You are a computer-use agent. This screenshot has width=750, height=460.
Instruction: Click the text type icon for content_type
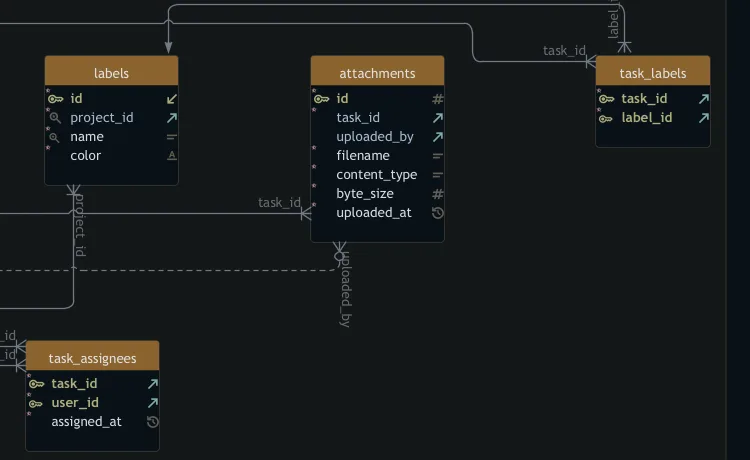coord(438,175)
